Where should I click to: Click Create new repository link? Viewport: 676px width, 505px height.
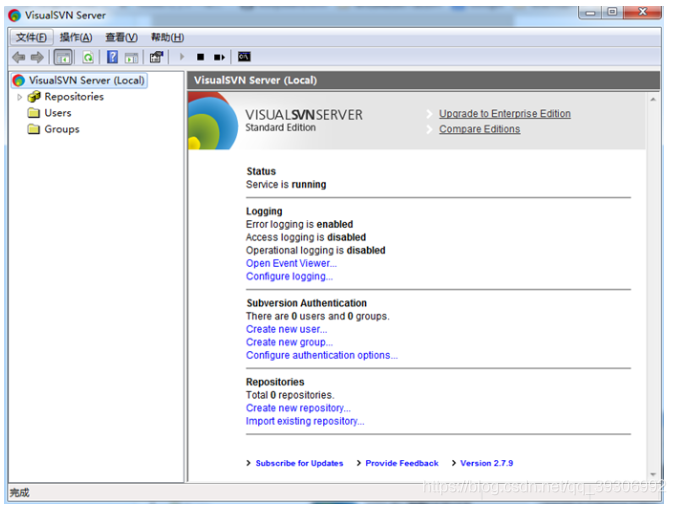(x=298, y=408)
